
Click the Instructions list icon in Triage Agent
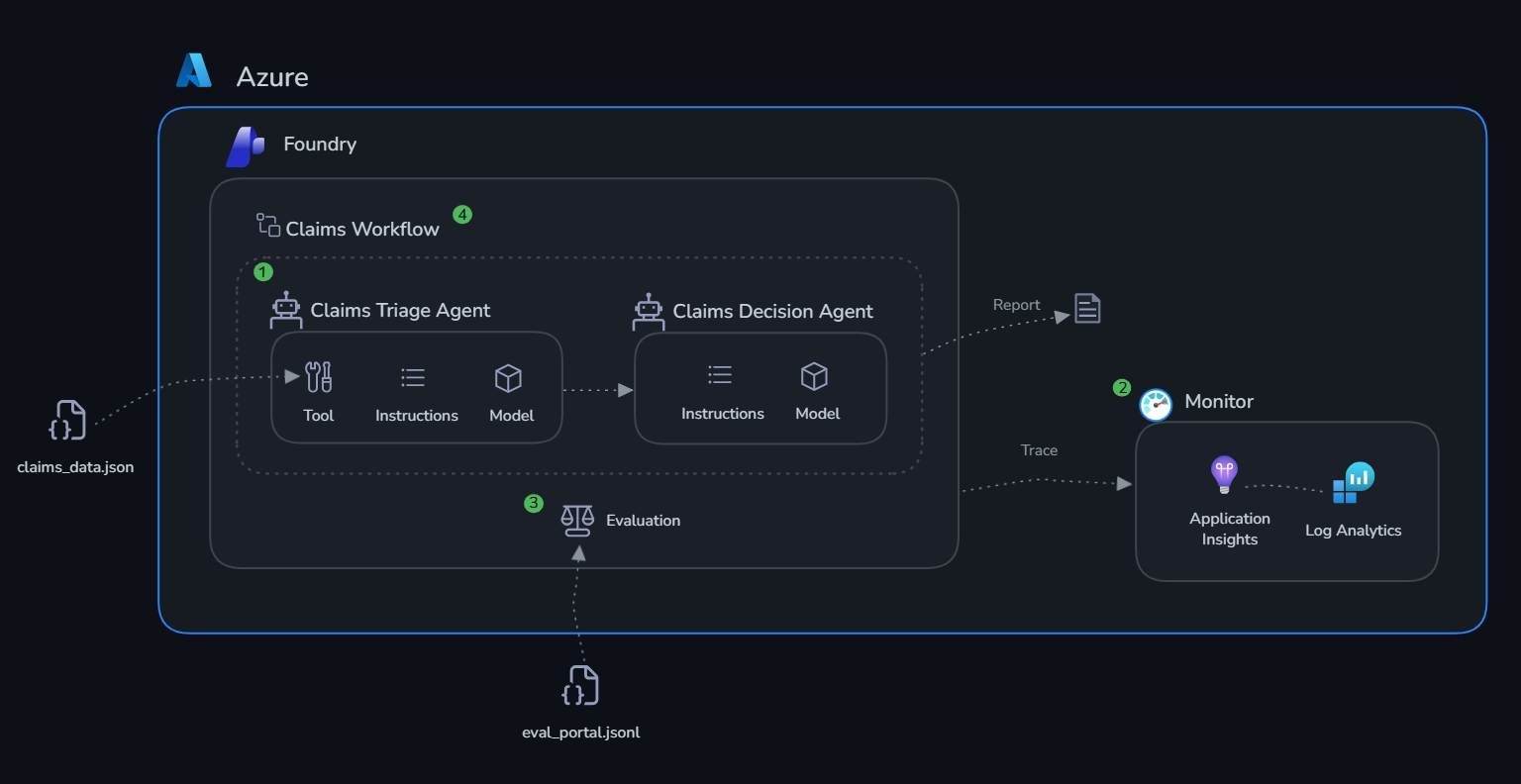[413, 377]
